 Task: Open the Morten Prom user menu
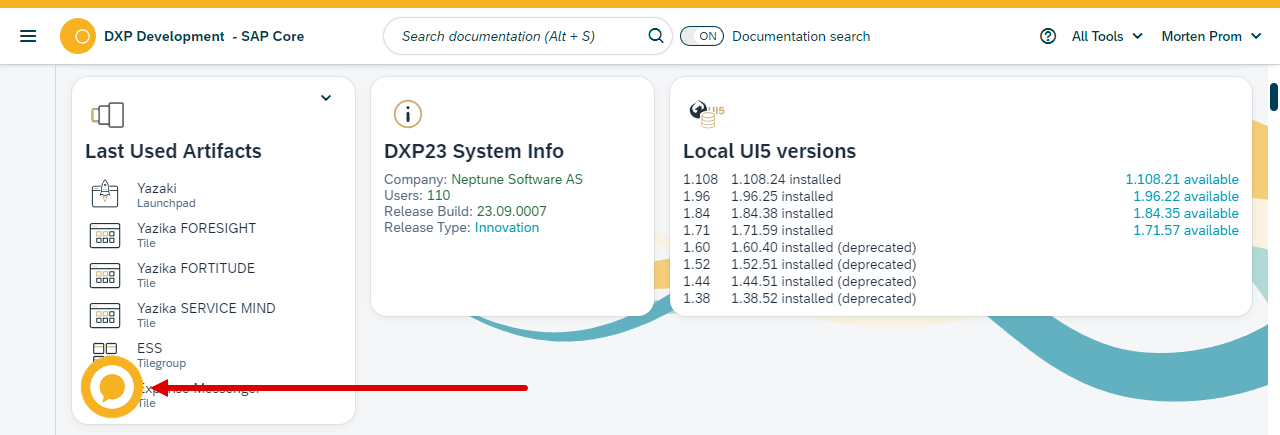pyautogui.click(x=1213, y=36)
